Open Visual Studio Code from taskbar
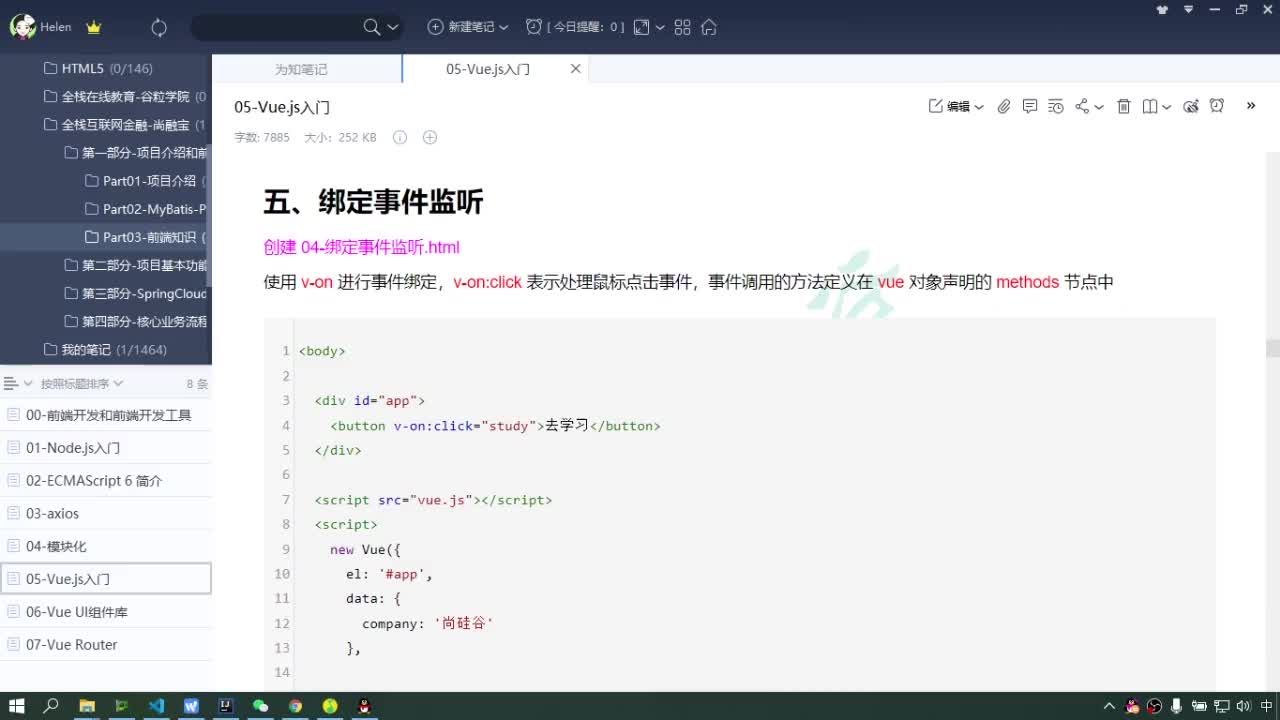 [x=156, y=706]
